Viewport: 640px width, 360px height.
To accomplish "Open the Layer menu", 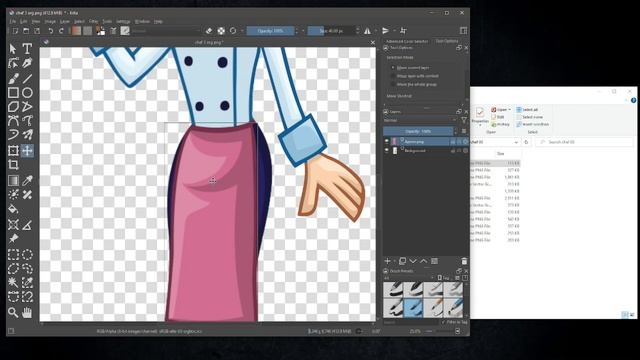I will pos(65,21).
